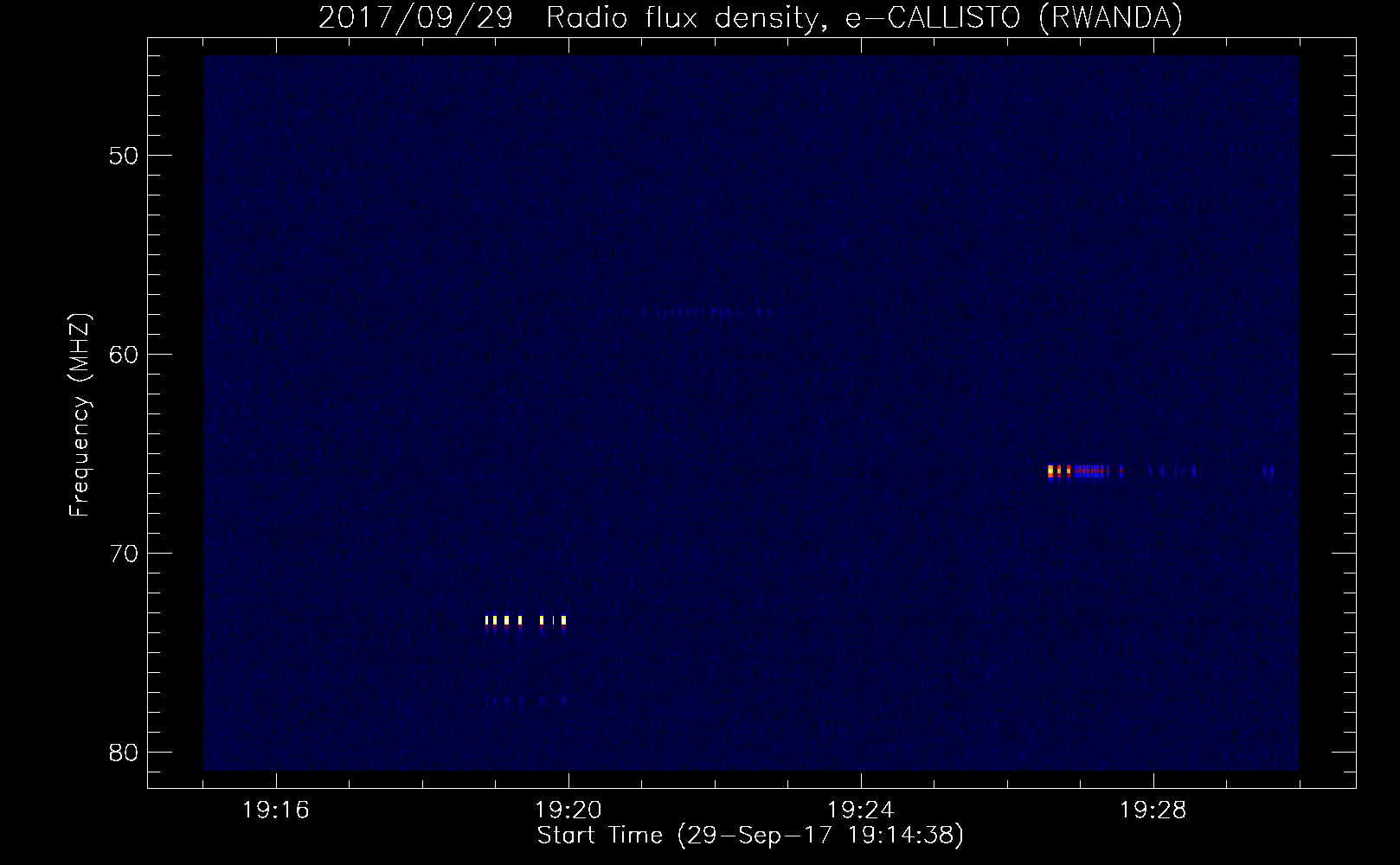Click the '19:28' time tick label
Image resolution: width=1400 pixels, height=865 pixels.
tap(1153, 811)
